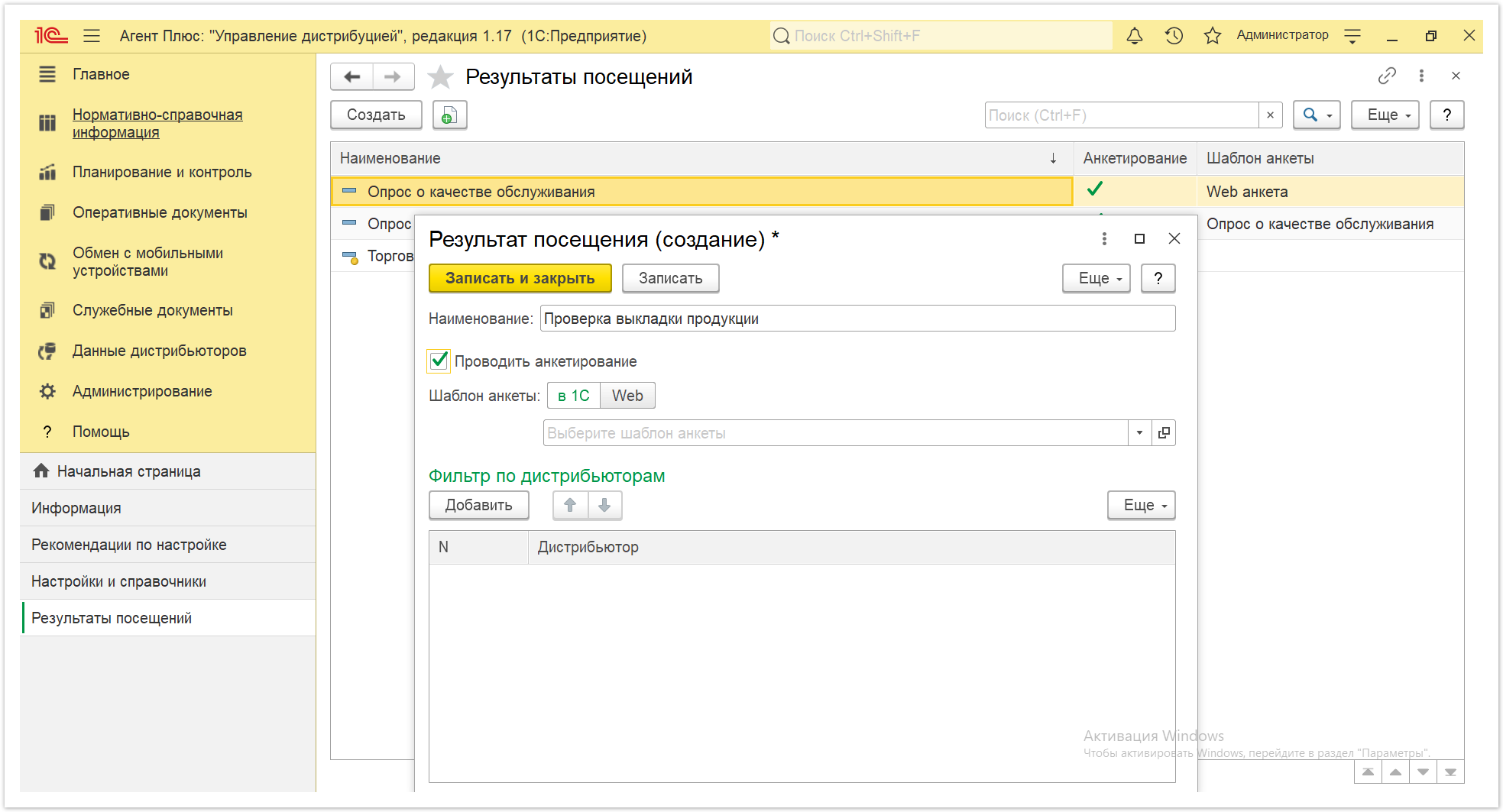The height and width of the screenshot is (812, 1503).
Task: Open the dialog Еще dropdown
Action: tap(1096, 278)
